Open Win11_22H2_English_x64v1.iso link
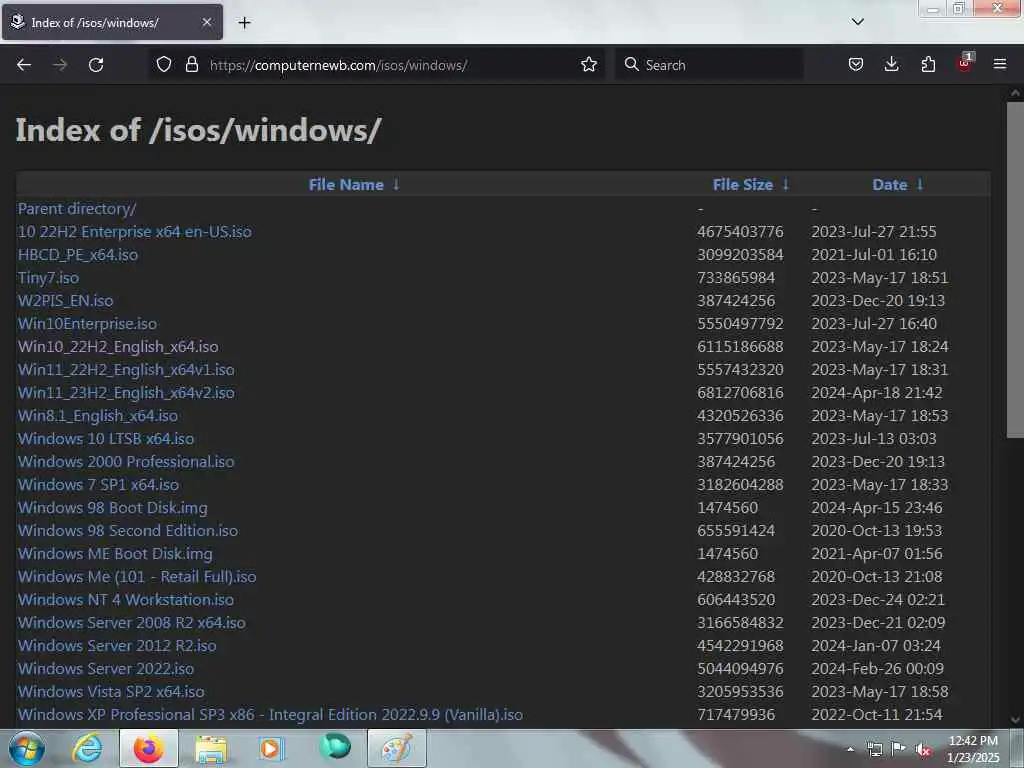The image size is (1024, 768). tap(126, 370)
